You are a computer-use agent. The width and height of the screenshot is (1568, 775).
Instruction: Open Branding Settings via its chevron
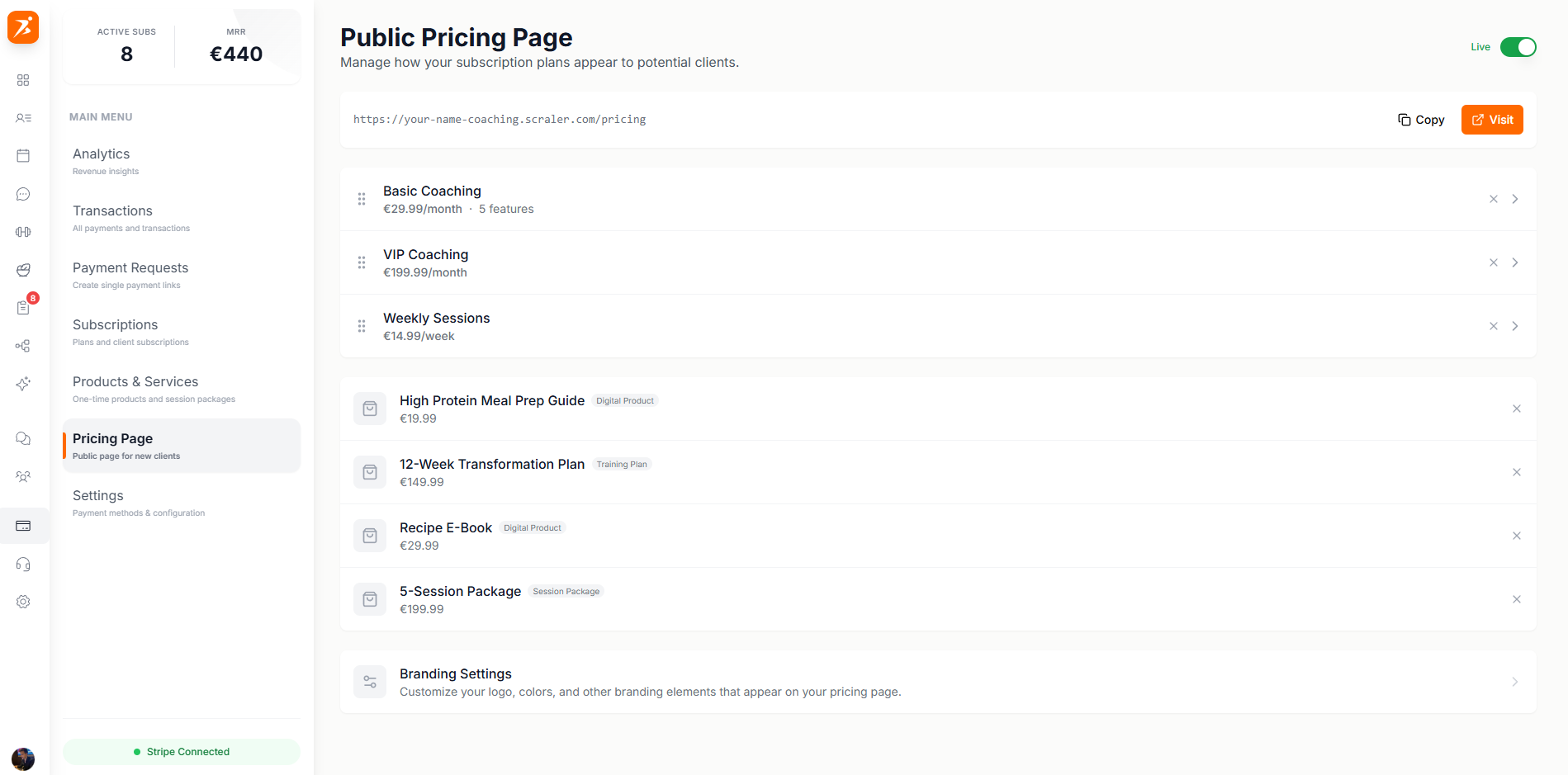click(1515, 682)
